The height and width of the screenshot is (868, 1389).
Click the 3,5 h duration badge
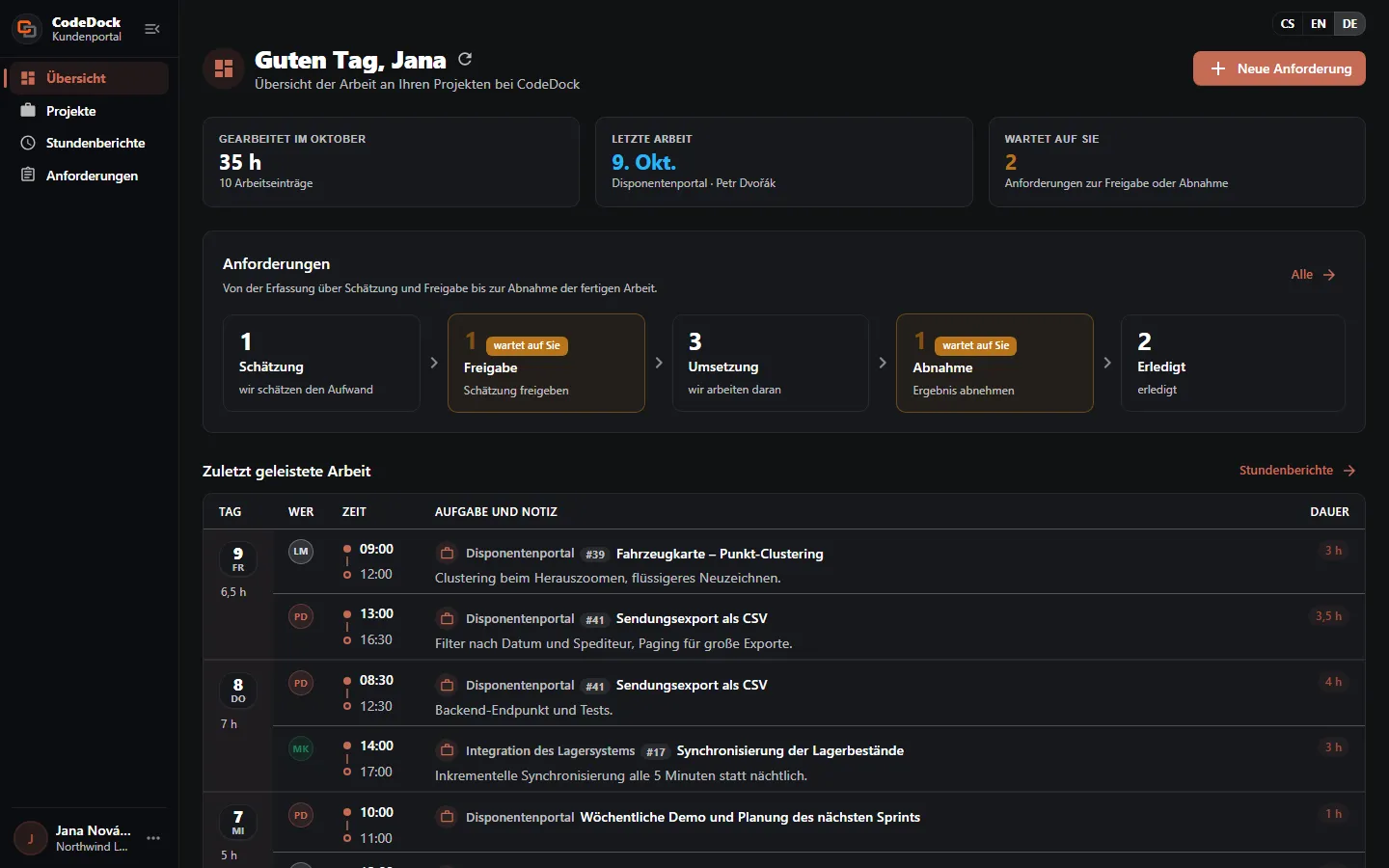tap(1328, 616)
